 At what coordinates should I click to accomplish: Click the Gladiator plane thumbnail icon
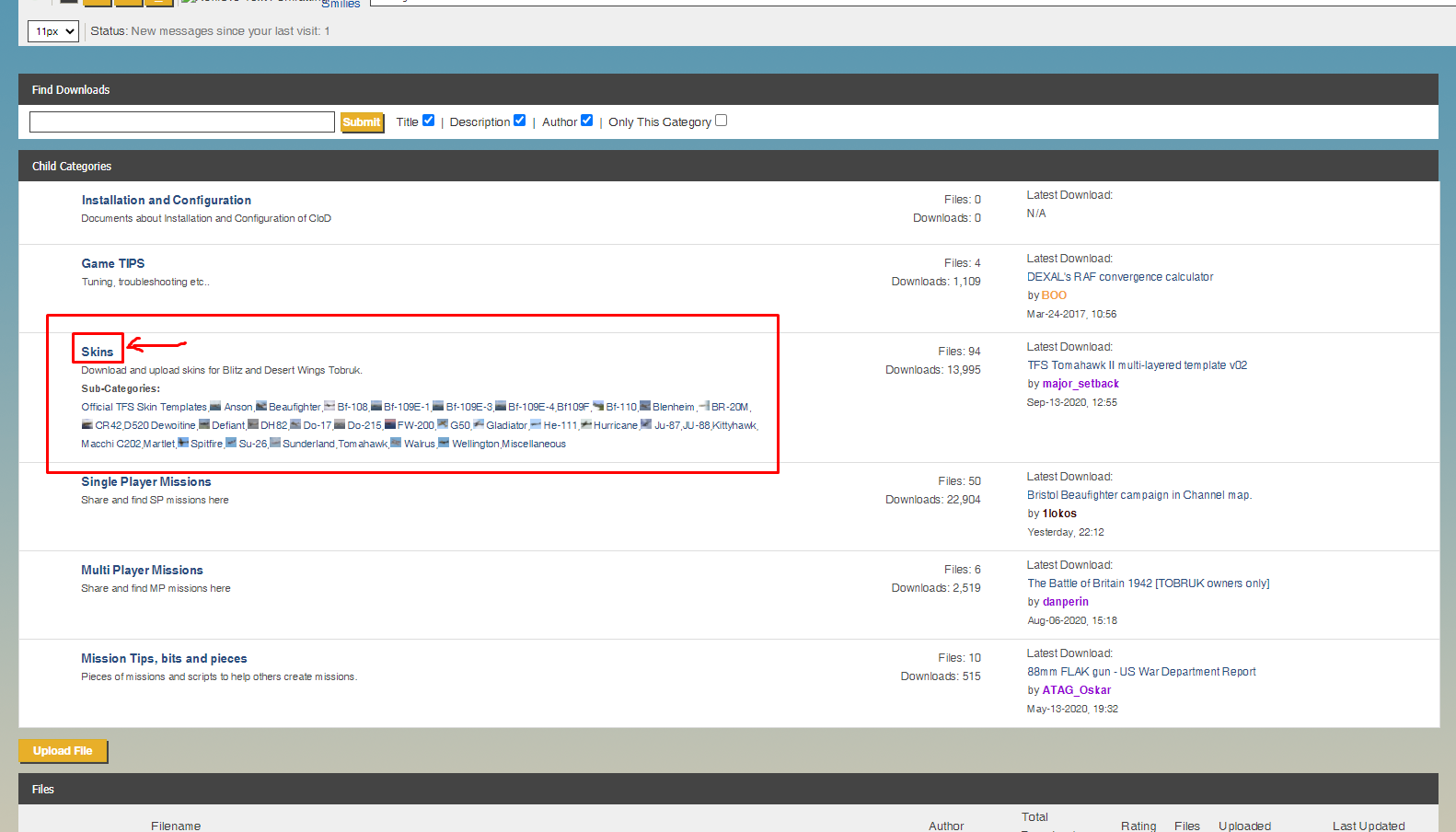[x=479, y=424]
